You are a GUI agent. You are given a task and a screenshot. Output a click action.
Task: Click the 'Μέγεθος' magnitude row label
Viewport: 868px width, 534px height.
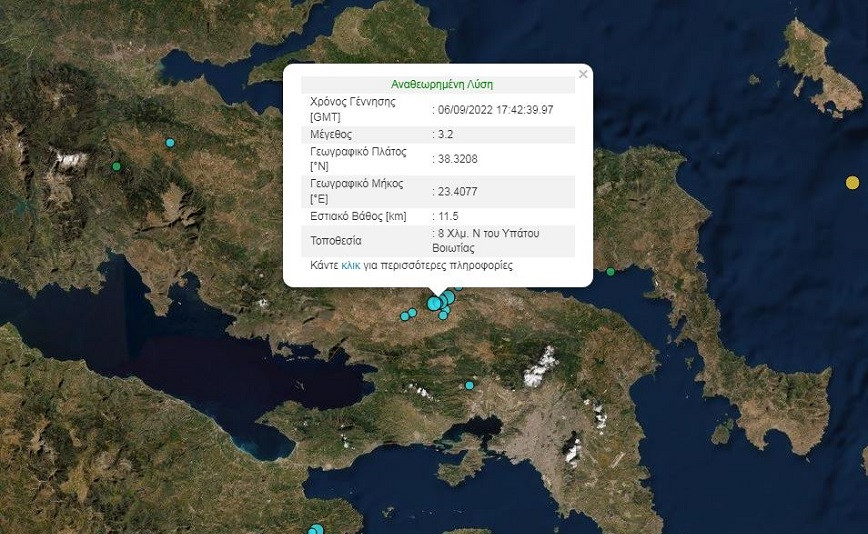[332, 134]
